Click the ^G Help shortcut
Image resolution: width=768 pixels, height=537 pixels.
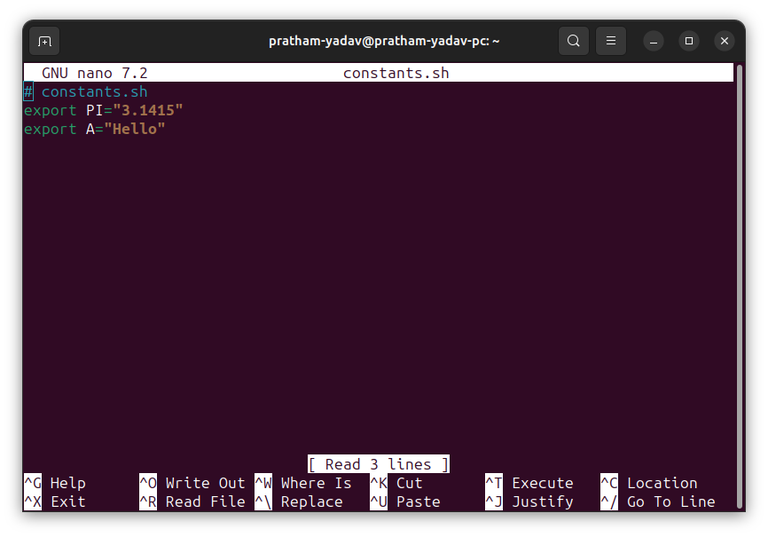(x=55, y=483)
